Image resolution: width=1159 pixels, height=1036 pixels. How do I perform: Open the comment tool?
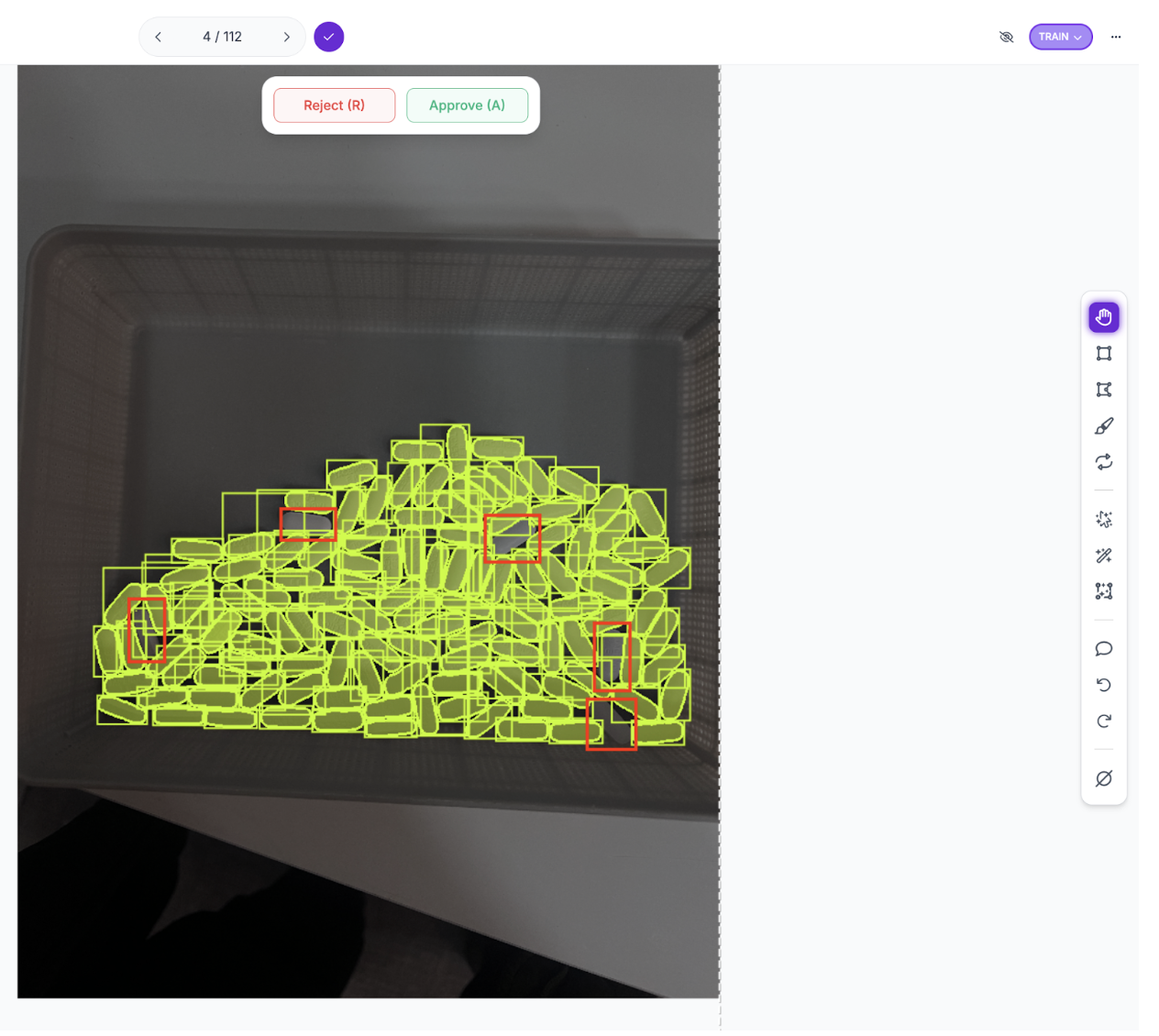coord(1103,649)
